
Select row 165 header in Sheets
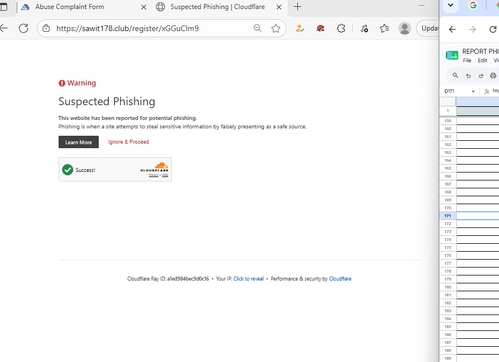tap(448, 168)
